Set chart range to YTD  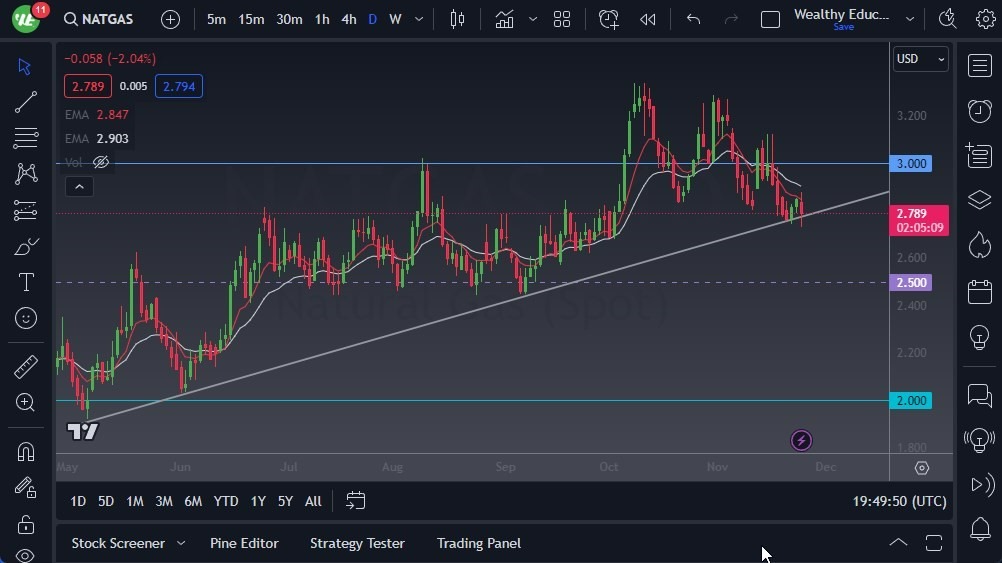click(226, 501)
